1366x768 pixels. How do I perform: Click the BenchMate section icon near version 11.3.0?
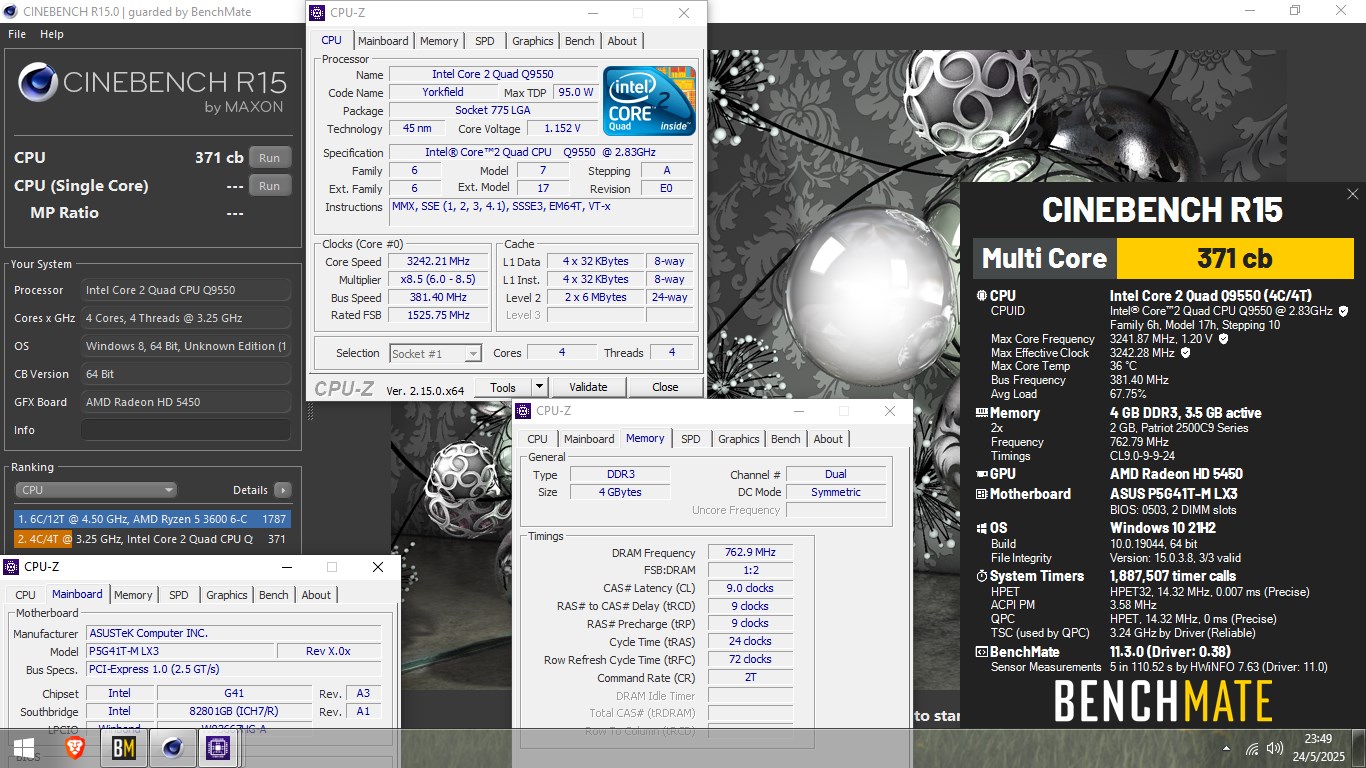point(982,652)
